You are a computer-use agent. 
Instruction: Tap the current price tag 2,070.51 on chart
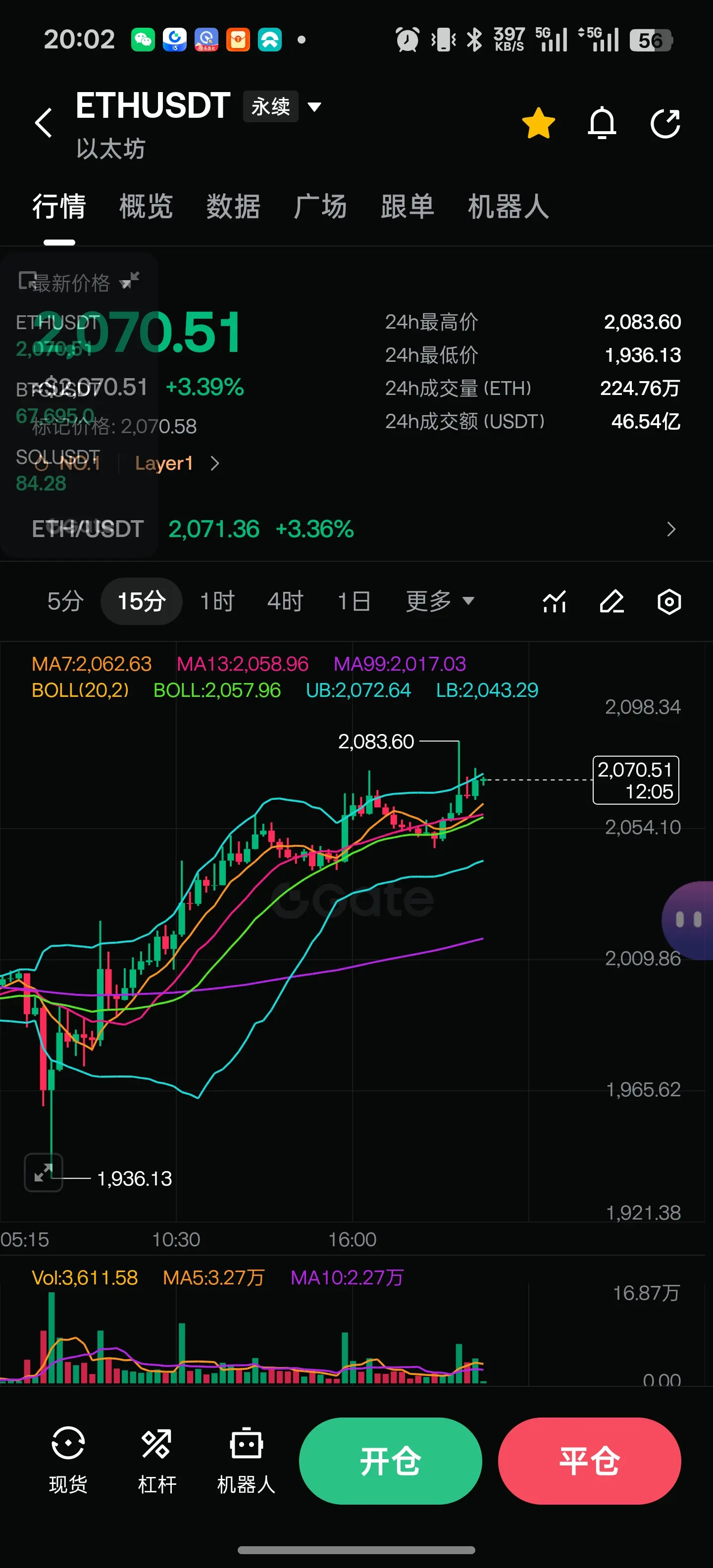636,781
